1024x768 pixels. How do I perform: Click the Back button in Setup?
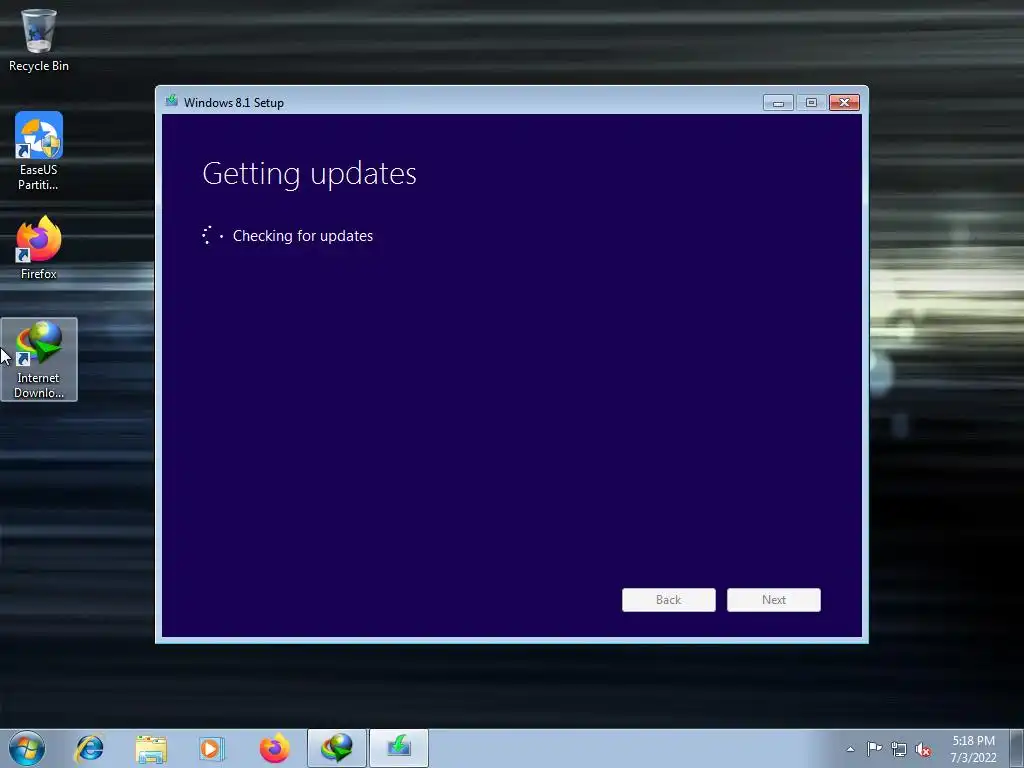coord(669,600)
